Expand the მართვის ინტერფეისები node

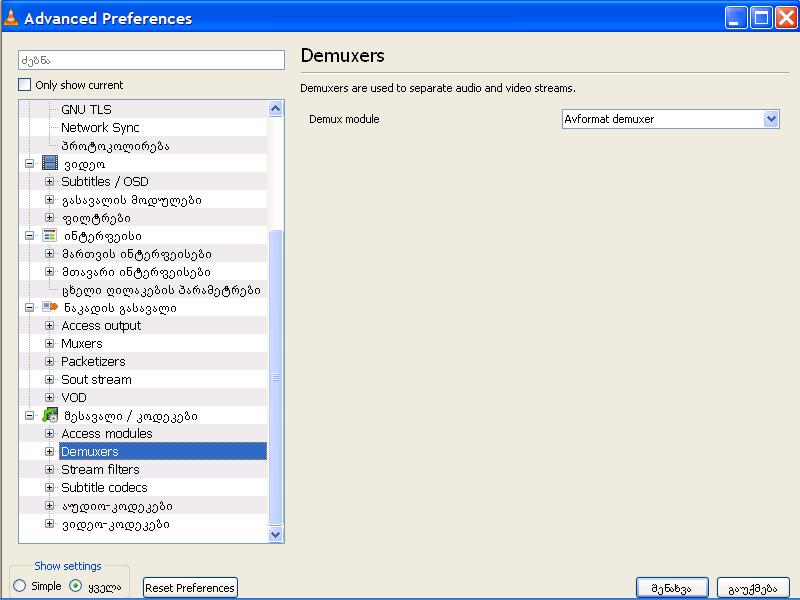49,254
